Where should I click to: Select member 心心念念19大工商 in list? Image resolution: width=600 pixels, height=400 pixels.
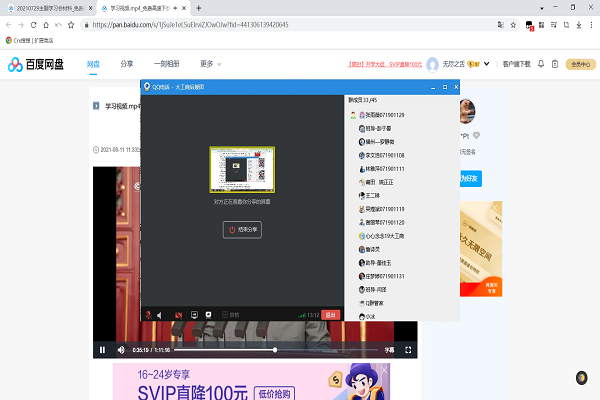coord(381,236)
